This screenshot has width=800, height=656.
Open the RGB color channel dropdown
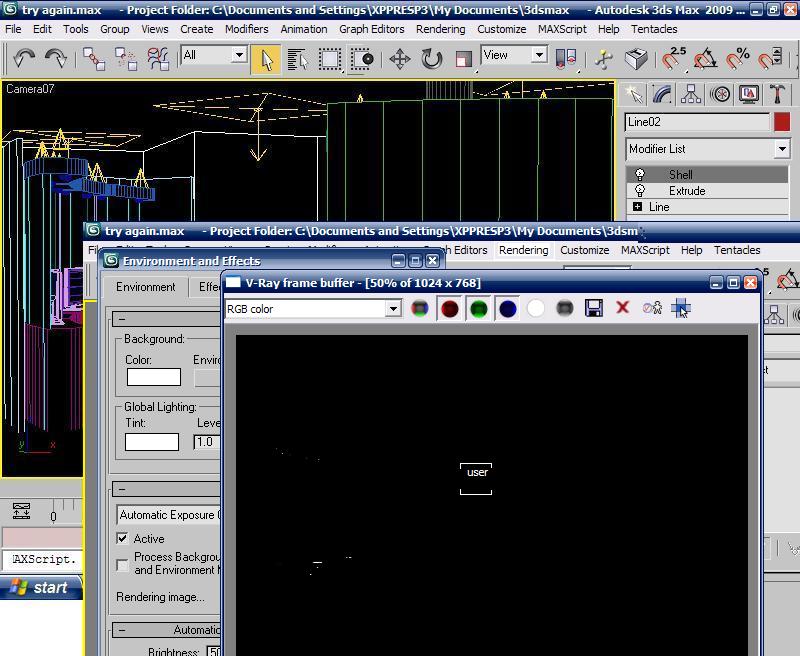click(x=393, y=309)
